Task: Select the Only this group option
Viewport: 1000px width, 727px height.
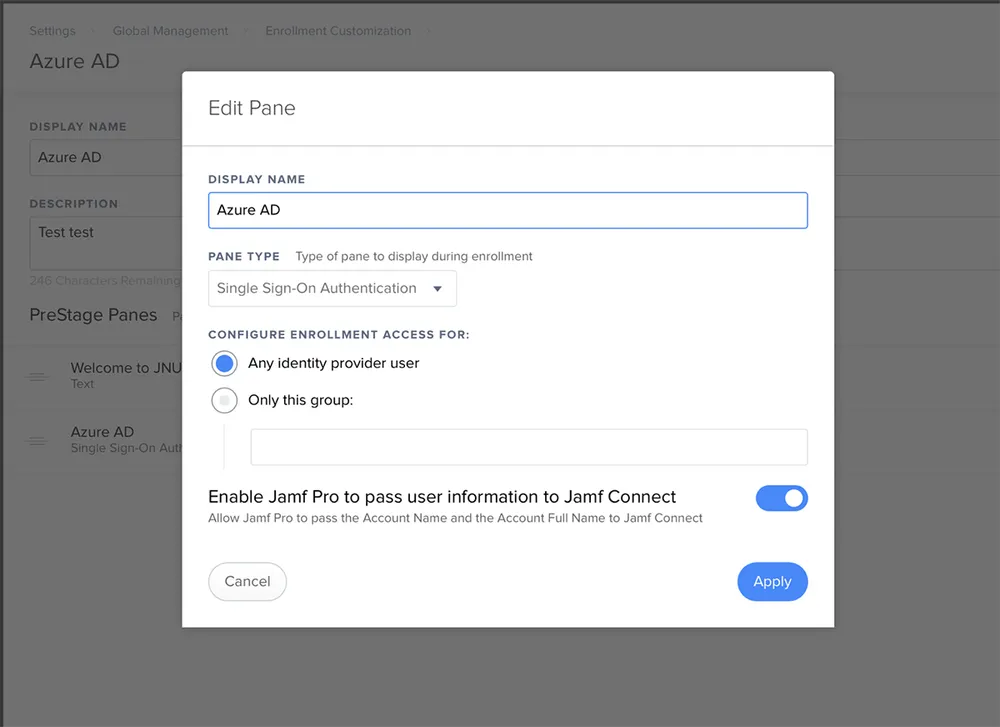Action: [x=224, y=400]
